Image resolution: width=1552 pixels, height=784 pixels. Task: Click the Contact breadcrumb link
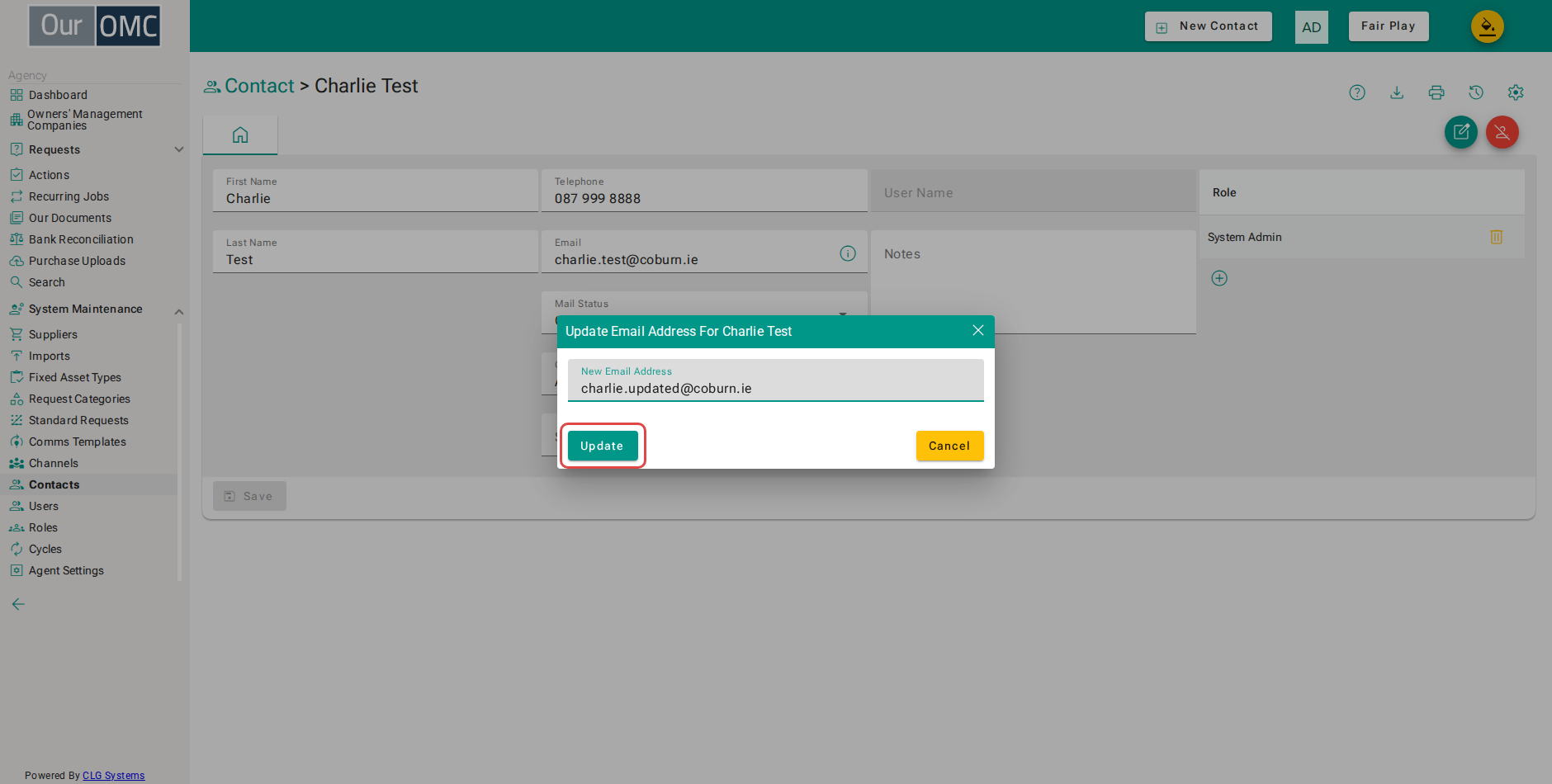coord(259,86)
